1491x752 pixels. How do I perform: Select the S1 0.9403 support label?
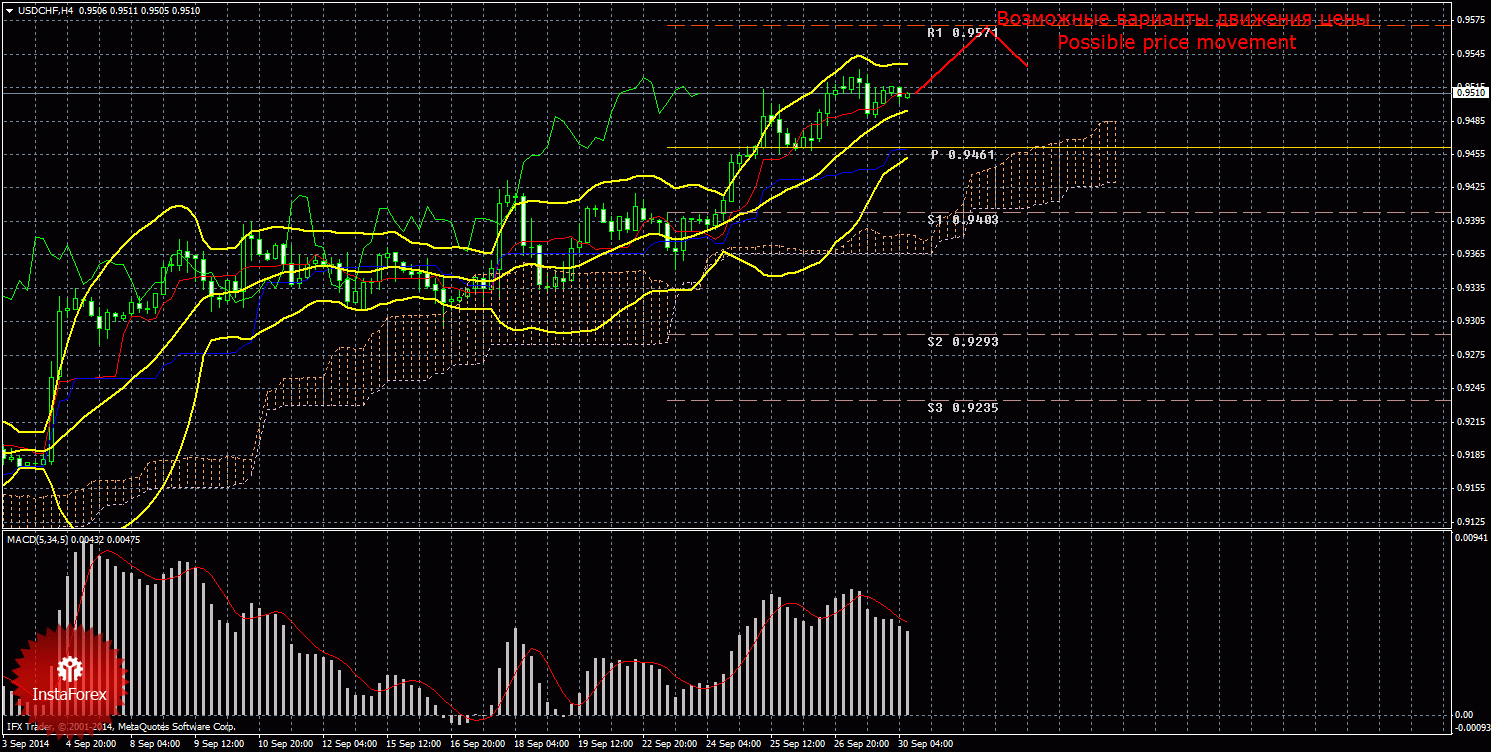click(962, 219)
